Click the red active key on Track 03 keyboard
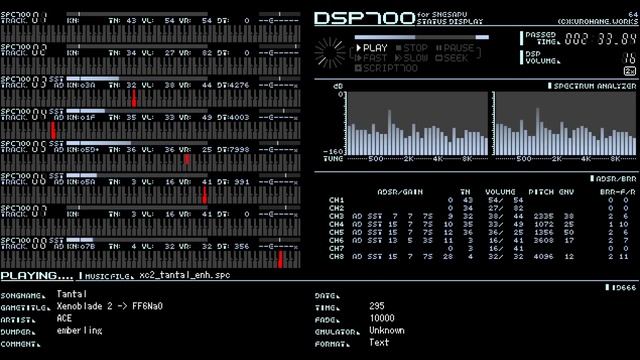640x360 pixels. (x=134, y=98)
